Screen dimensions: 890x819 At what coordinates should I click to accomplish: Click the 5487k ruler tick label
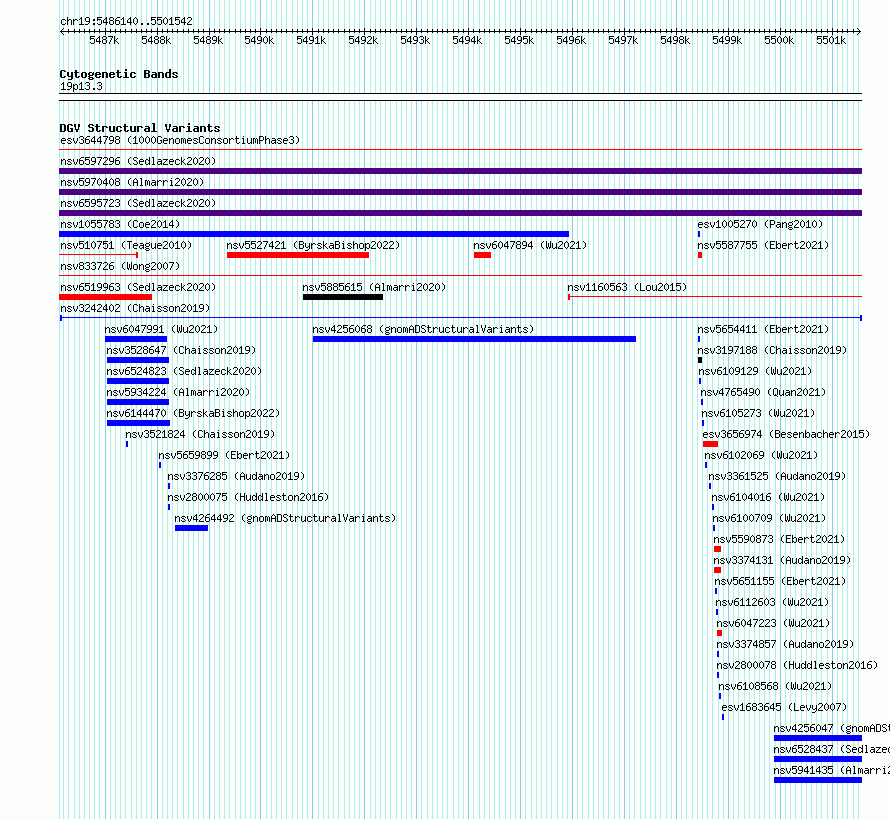point(104,40)
